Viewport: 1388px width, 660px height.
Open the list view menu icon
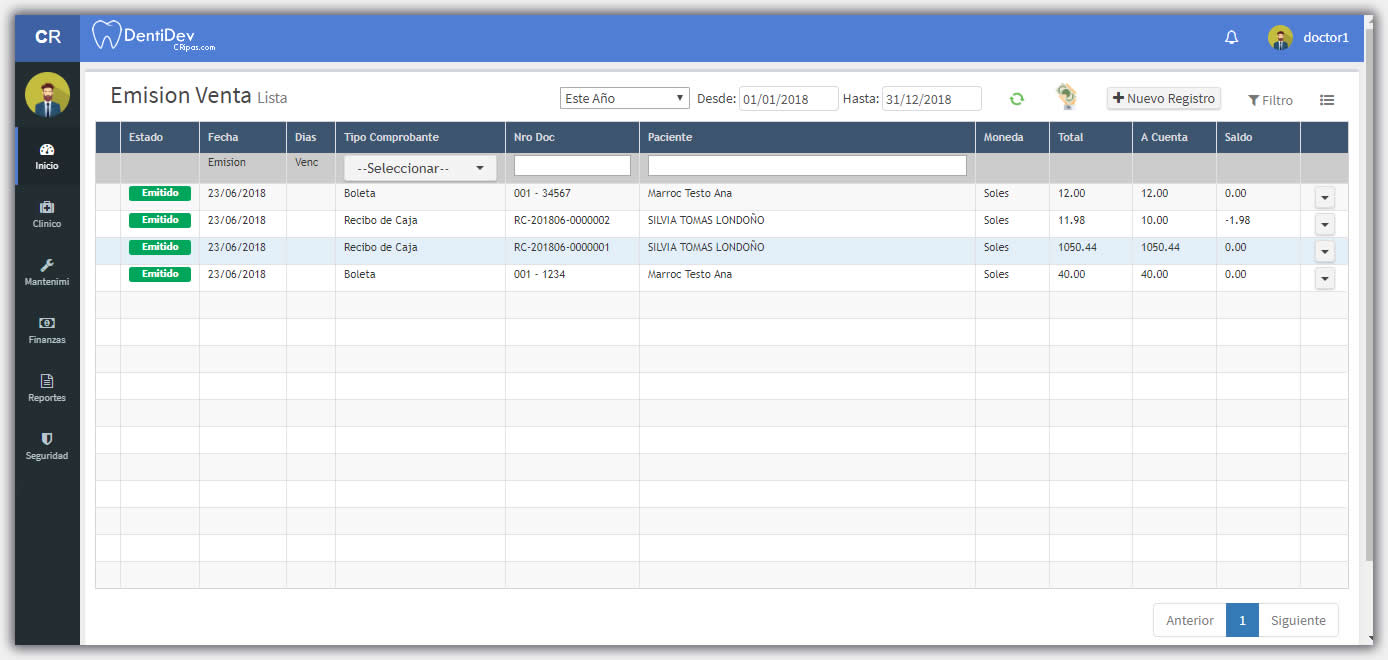(x=1327, y=100)
